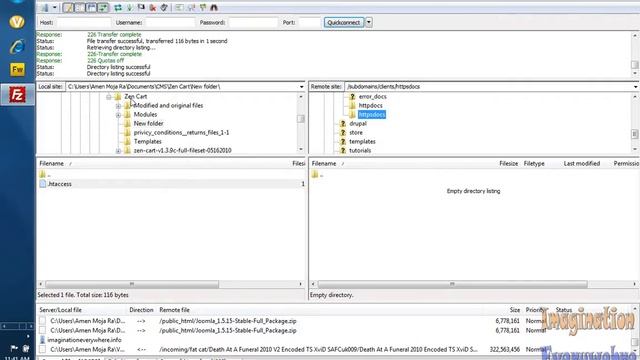
Task: Click the Reconnect to server icon
Action: point(164,7)
